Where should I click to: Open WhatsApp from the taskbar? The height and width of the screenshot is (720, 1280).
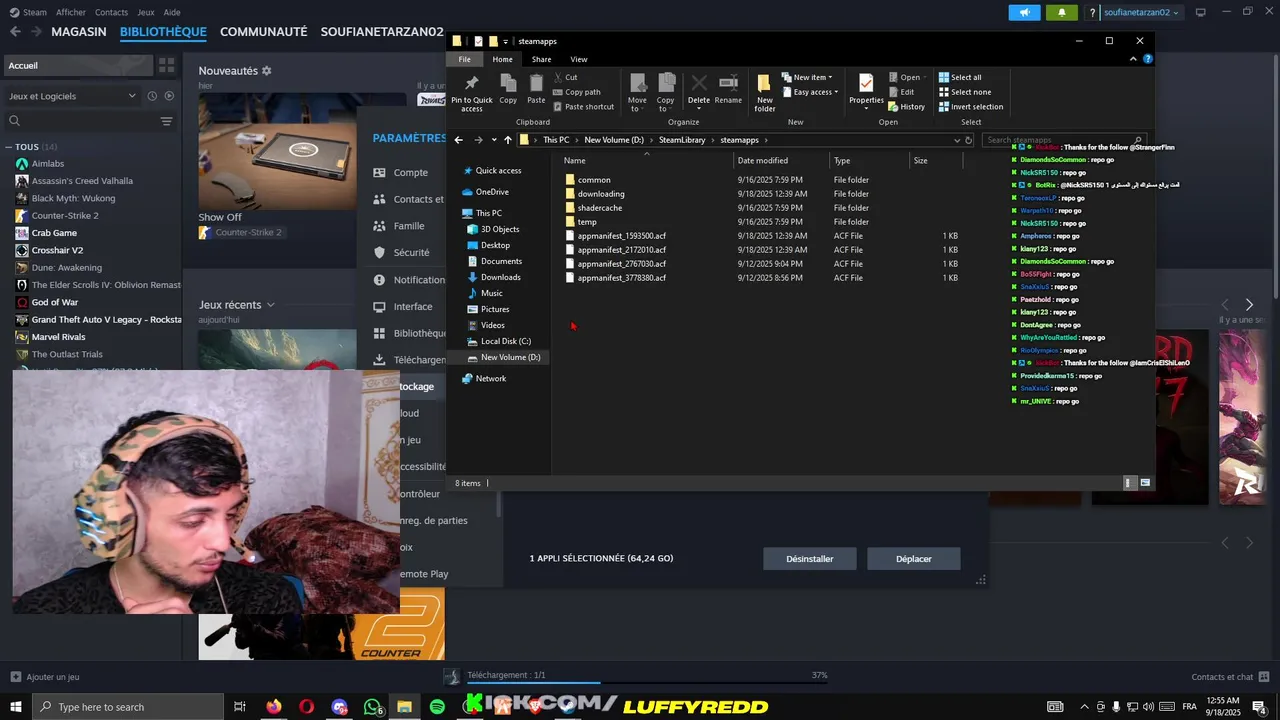pyautogui.click(x=372, y=707)
